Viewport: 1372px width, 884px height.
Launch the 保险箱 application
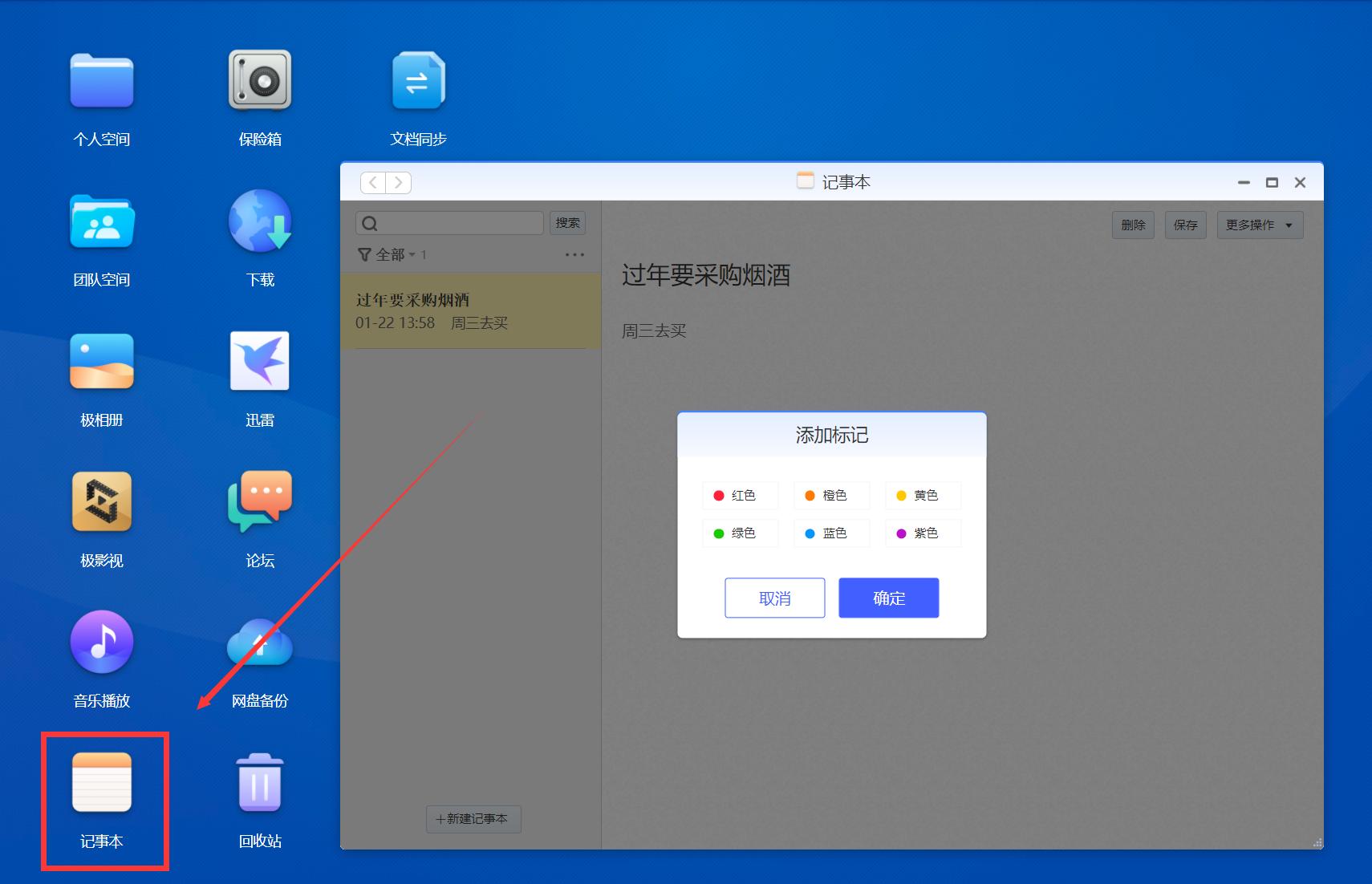259,80
